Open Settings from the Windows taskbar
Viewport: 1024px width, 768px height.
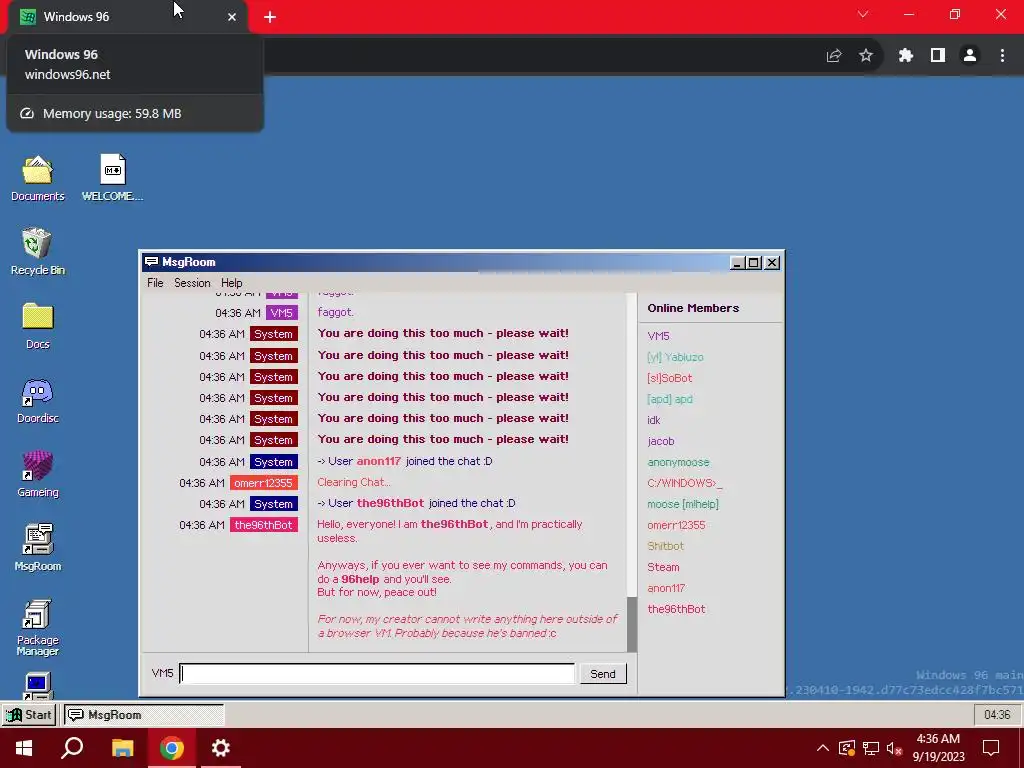(x=221, y=748)
